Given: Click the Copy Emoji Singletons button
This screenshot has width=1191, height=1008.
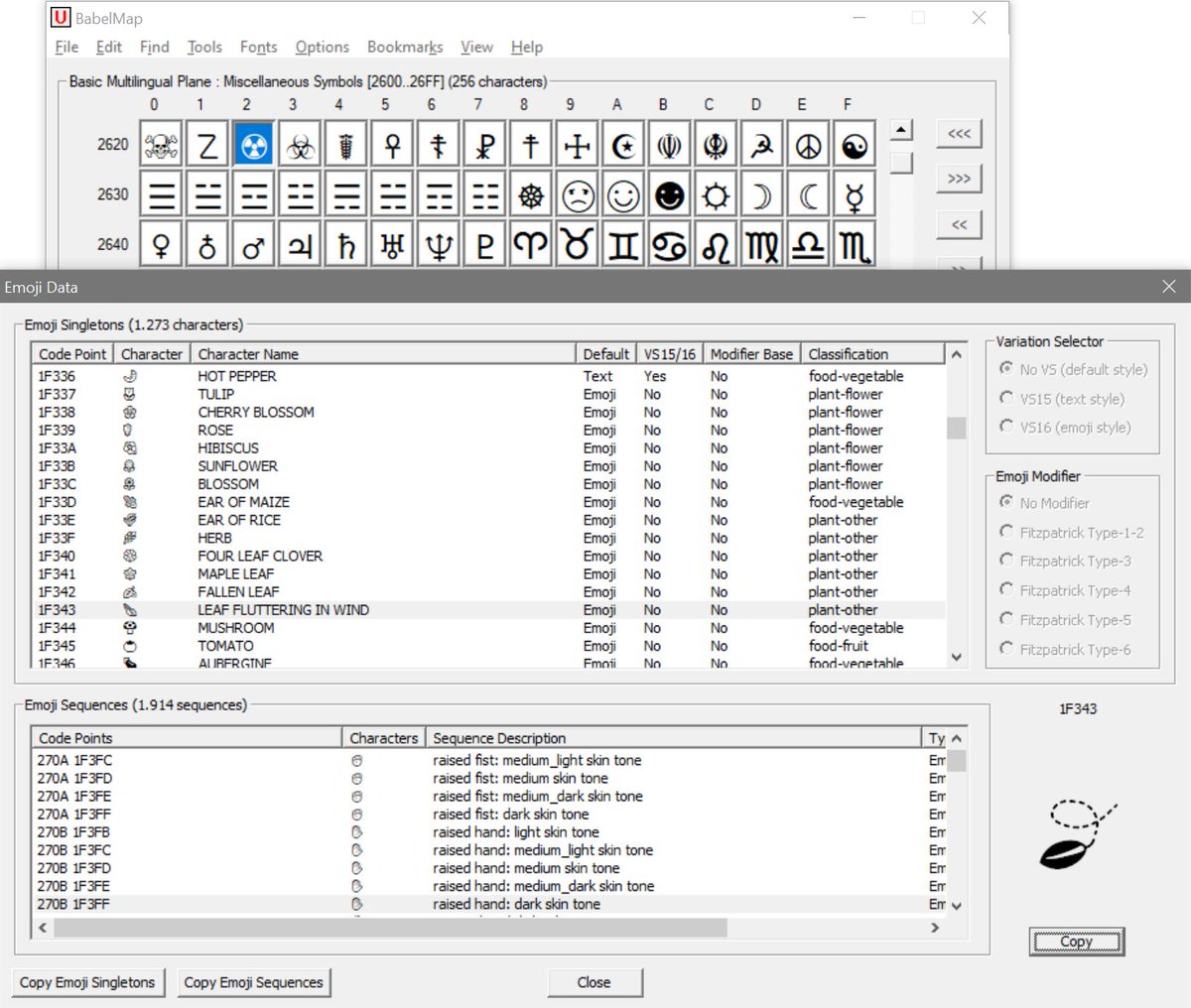Looking at the screenshot, I should 87,982.
